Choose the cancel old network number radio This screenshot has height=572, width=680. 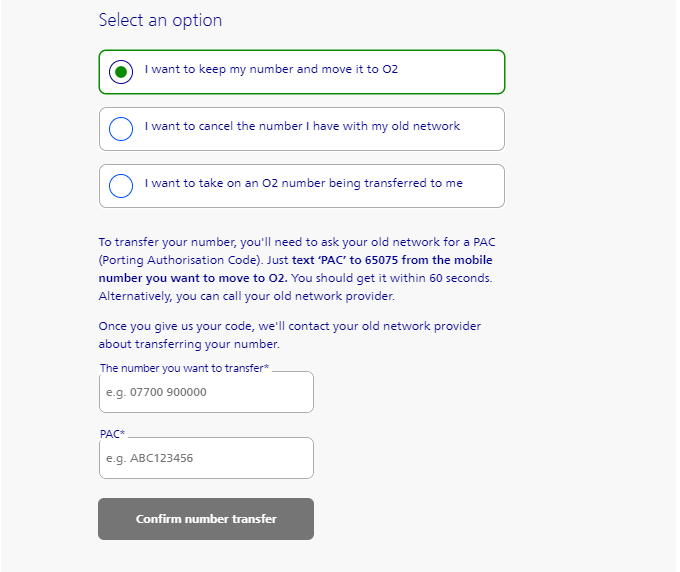point(121,129)
